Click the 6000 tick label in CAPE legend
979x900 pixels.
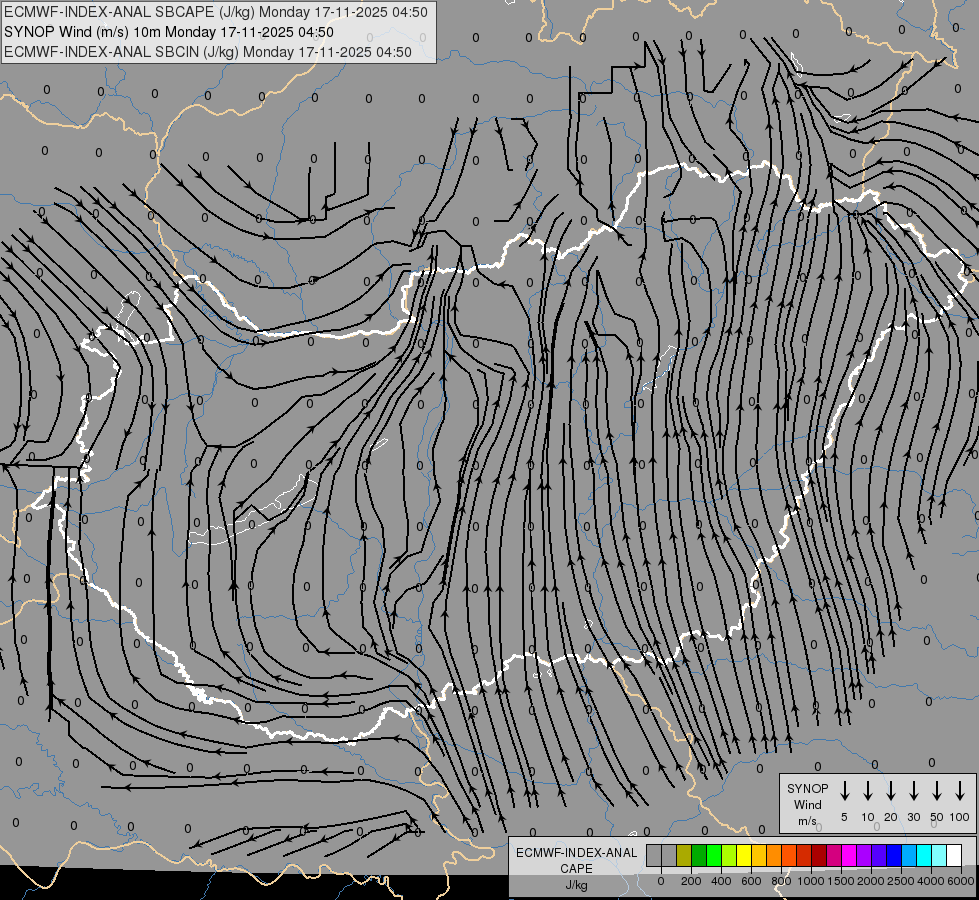click(961, 881)
